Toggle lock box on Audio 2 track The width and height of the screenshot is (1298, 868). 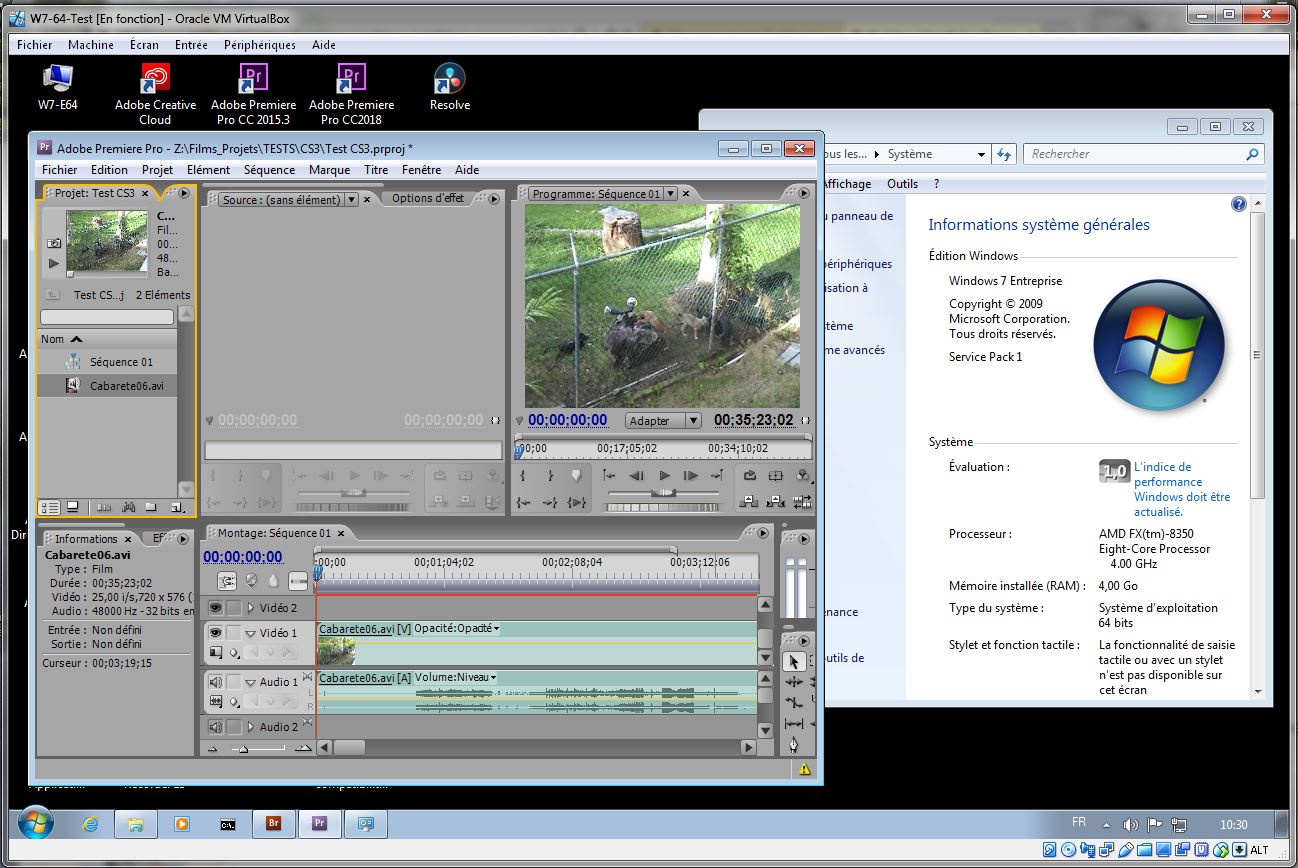[233, 727]
